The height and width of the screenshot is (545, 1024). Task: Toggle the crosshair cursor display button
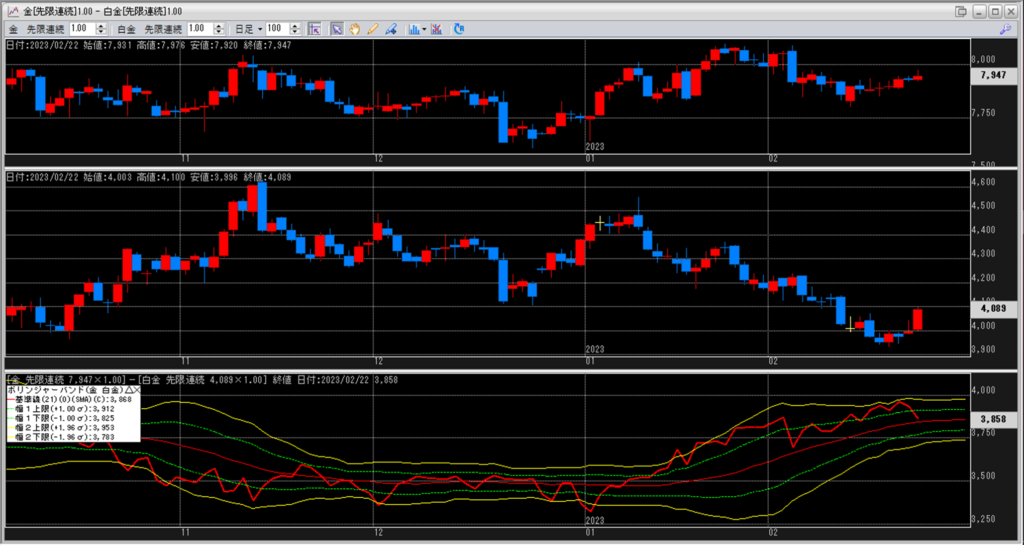[x=314, y=29]
